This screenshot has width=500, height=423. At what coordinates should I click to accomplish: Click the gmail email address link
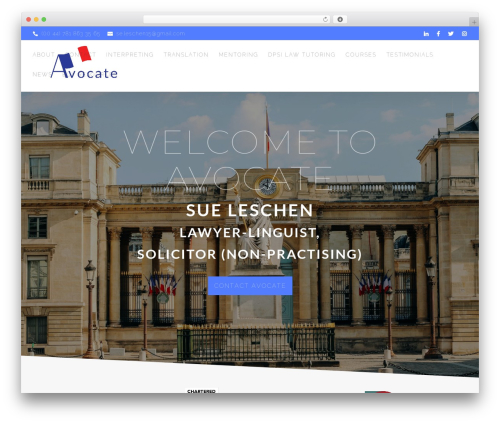point(150,34)
